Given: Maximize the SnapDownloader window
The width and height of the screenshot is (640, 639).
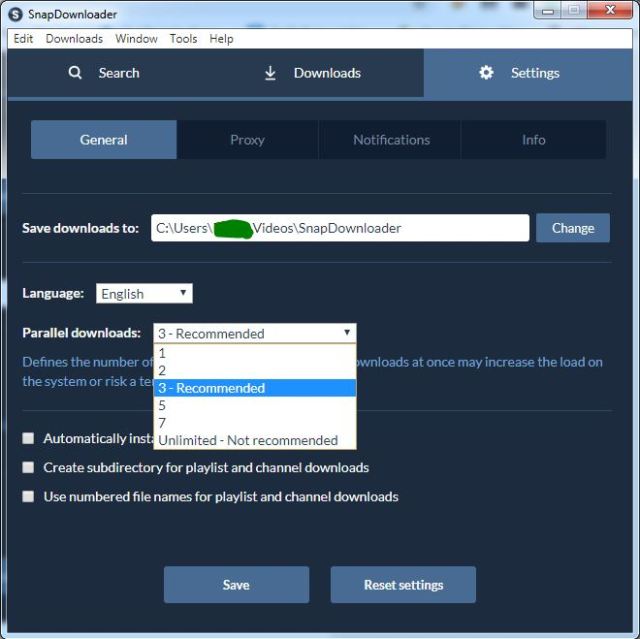Looking at the screenshot, I should pyautogui.click(x=574, y=10).
